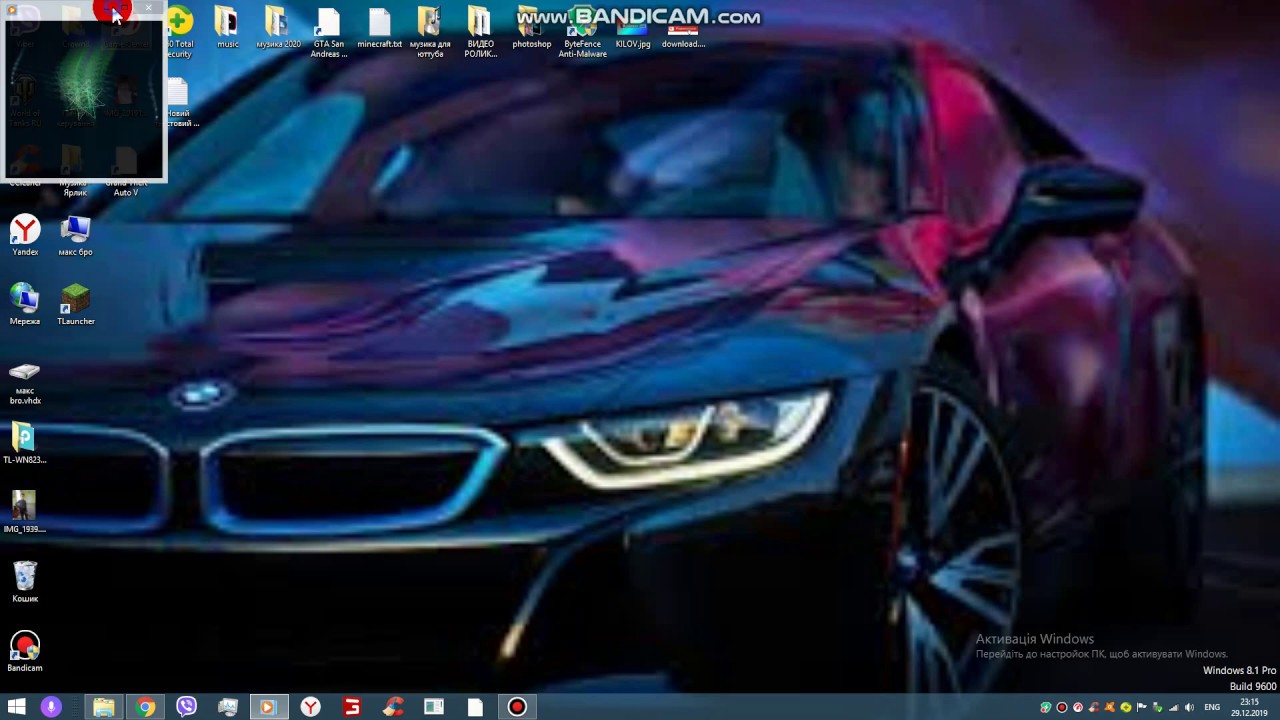Switch to the media player taskbar button
Screen dimensions: 1280x720
click(x=268, y=707)
